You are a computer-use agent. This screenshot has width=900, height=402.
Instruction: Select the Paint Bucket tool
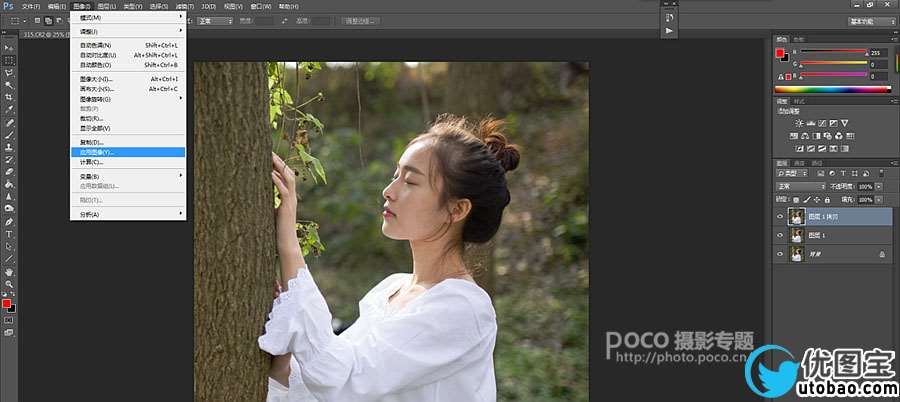9,185
